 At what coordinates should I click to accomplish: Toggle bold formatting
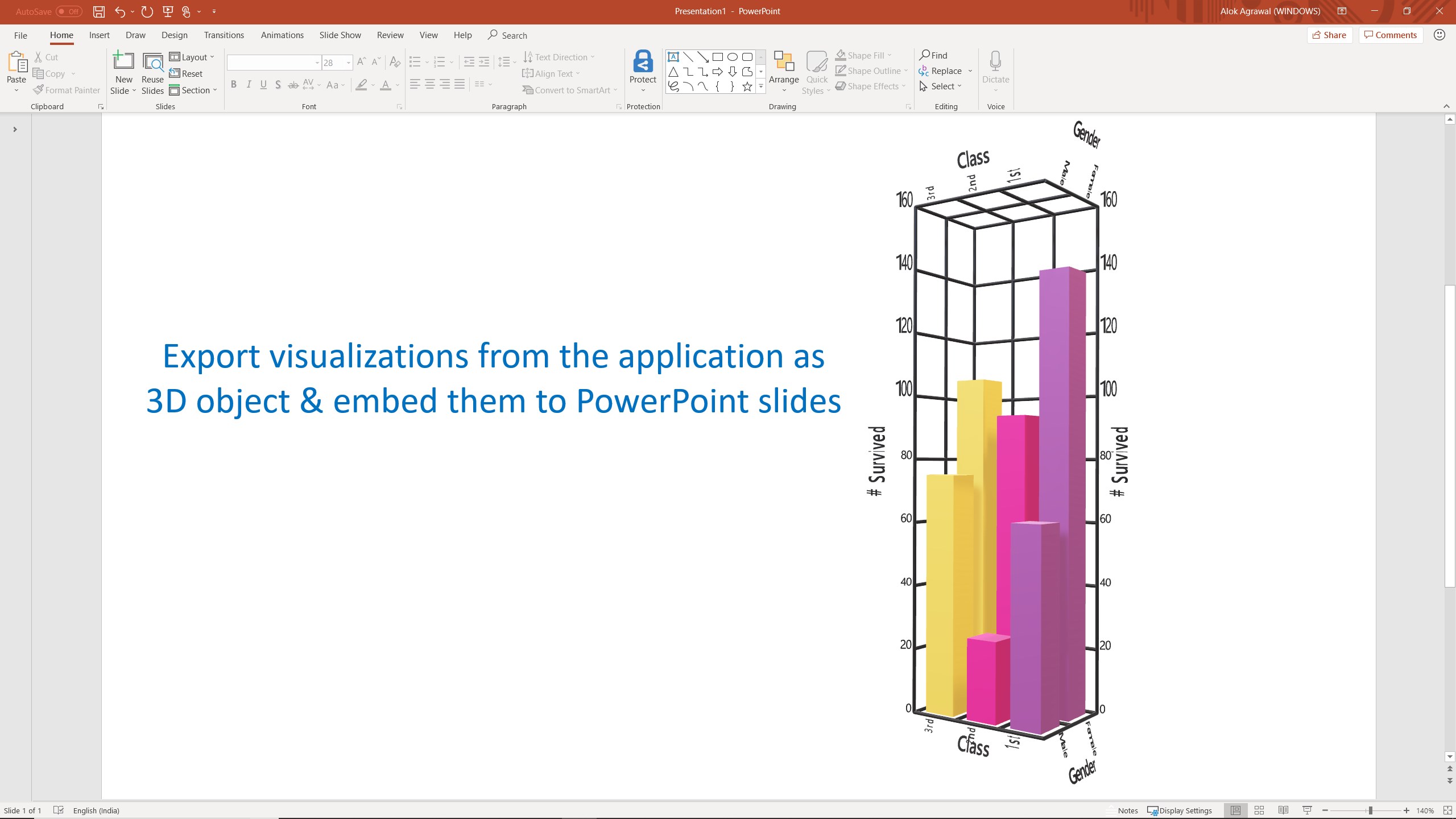(x=233, y=84)
